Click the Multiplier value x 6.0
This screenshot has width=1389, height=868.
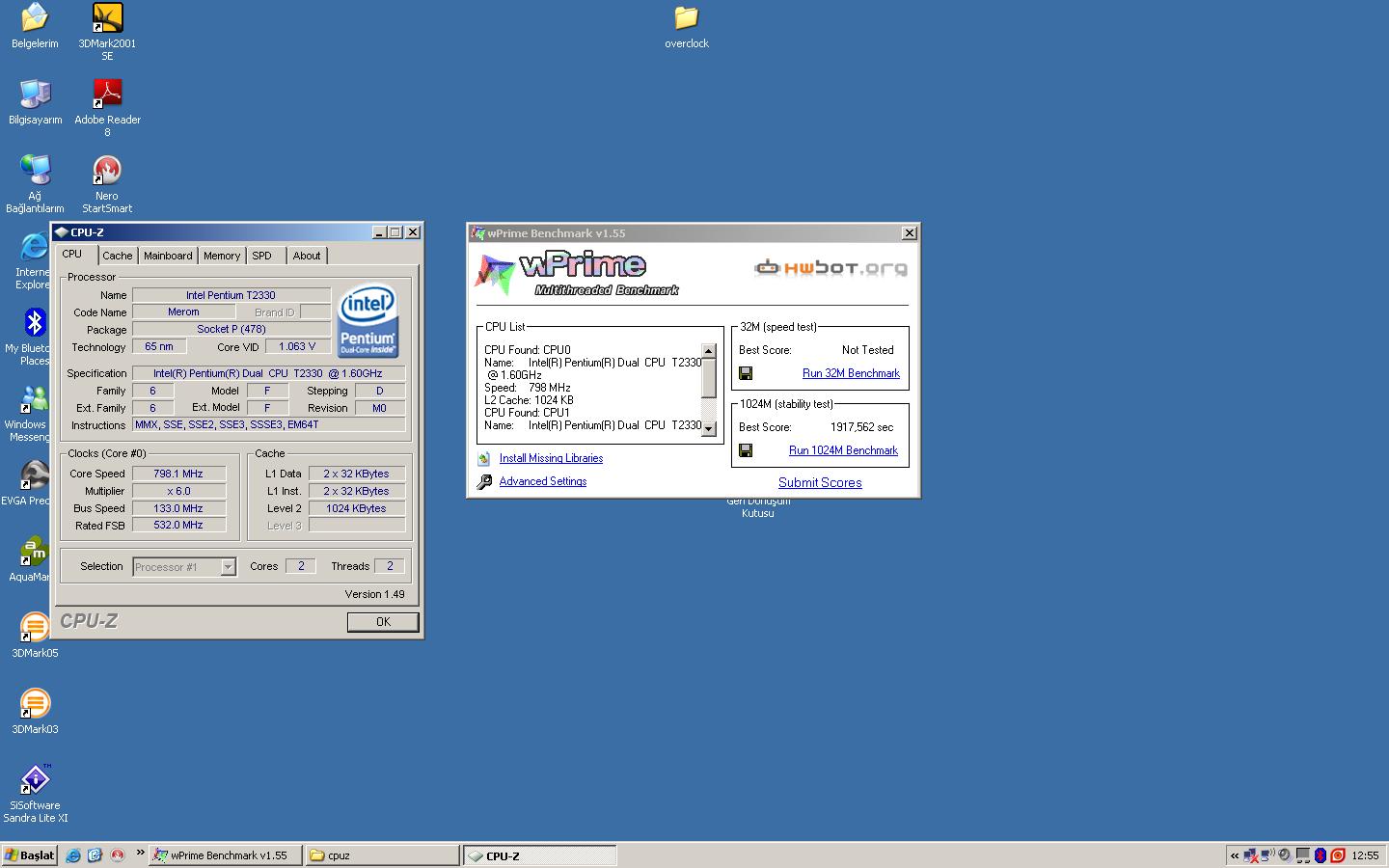[178, 491]
